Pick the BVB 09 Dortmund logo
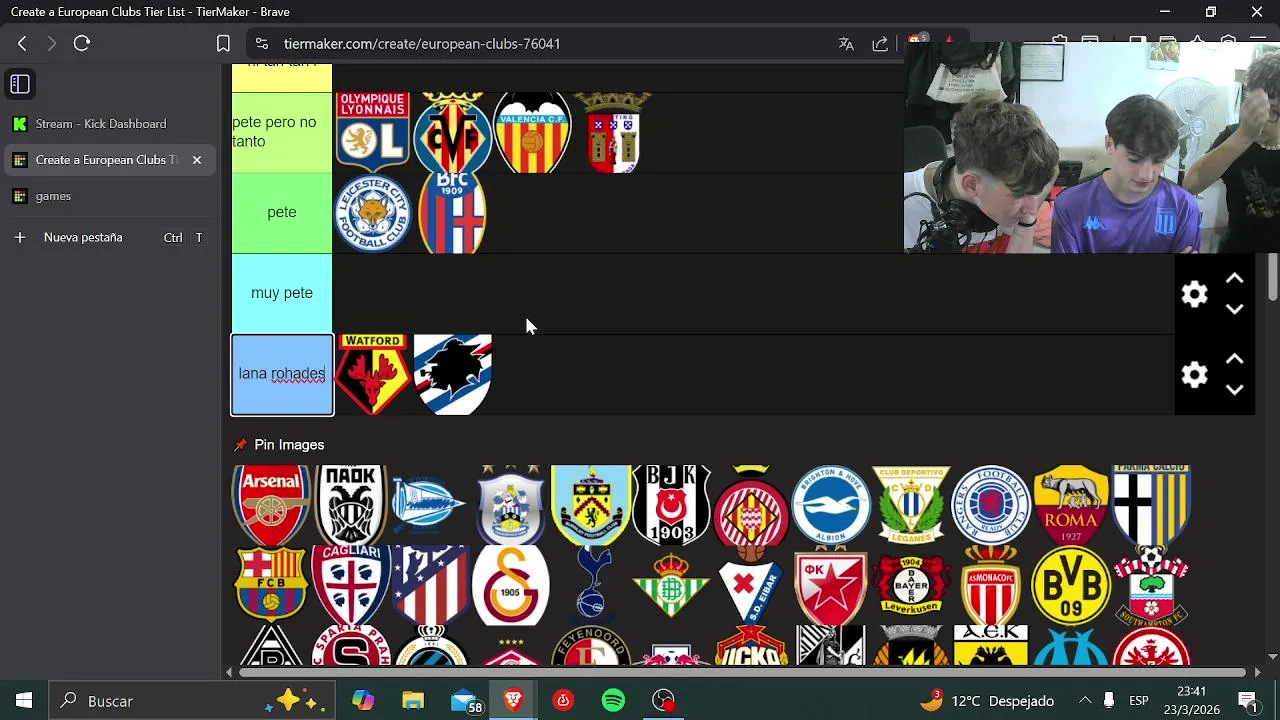 click(1071, 585)
